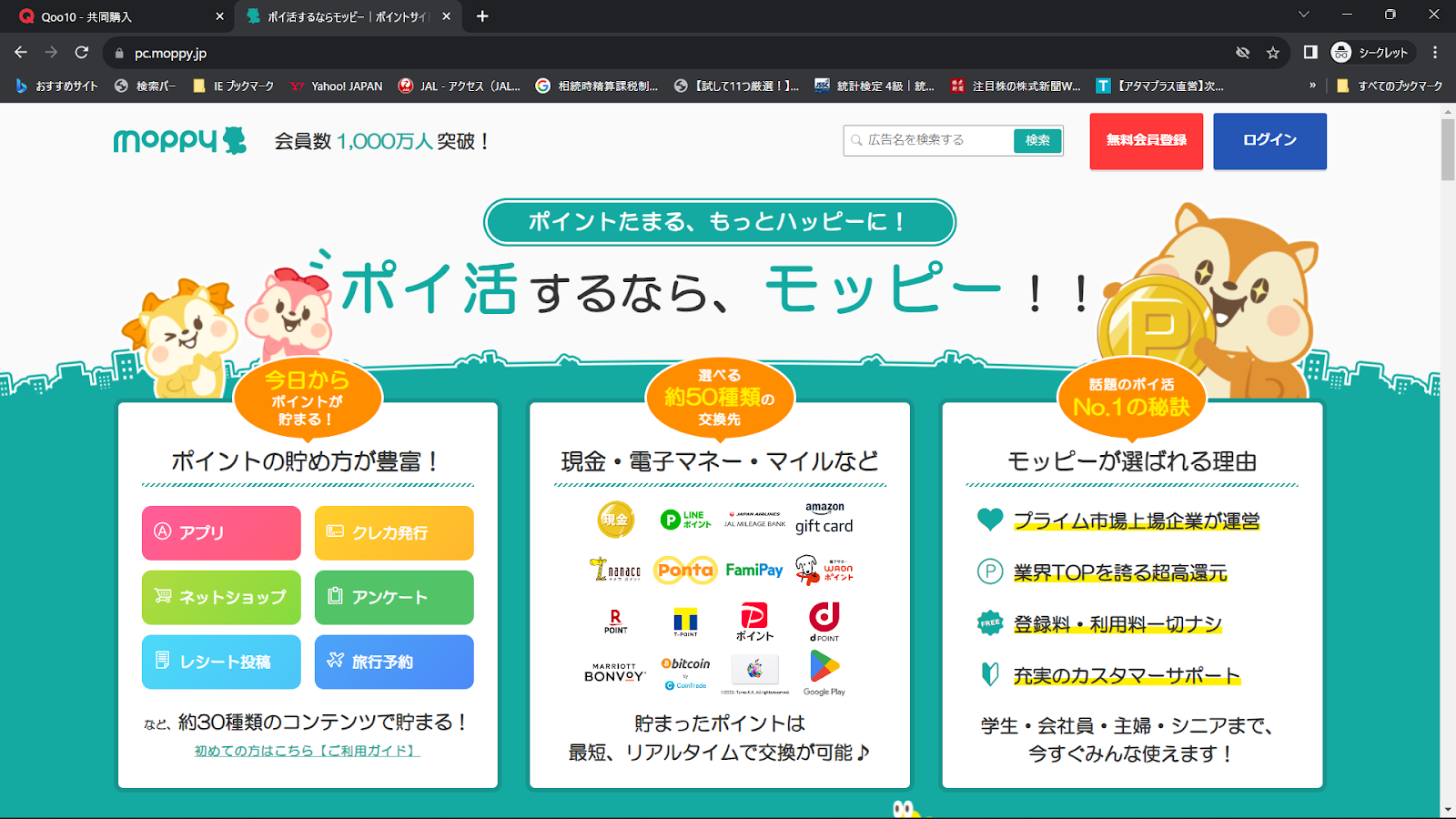Click the Moppy logo
Viewport: 1456px width, 819px height.
click(x=180, y=140)
